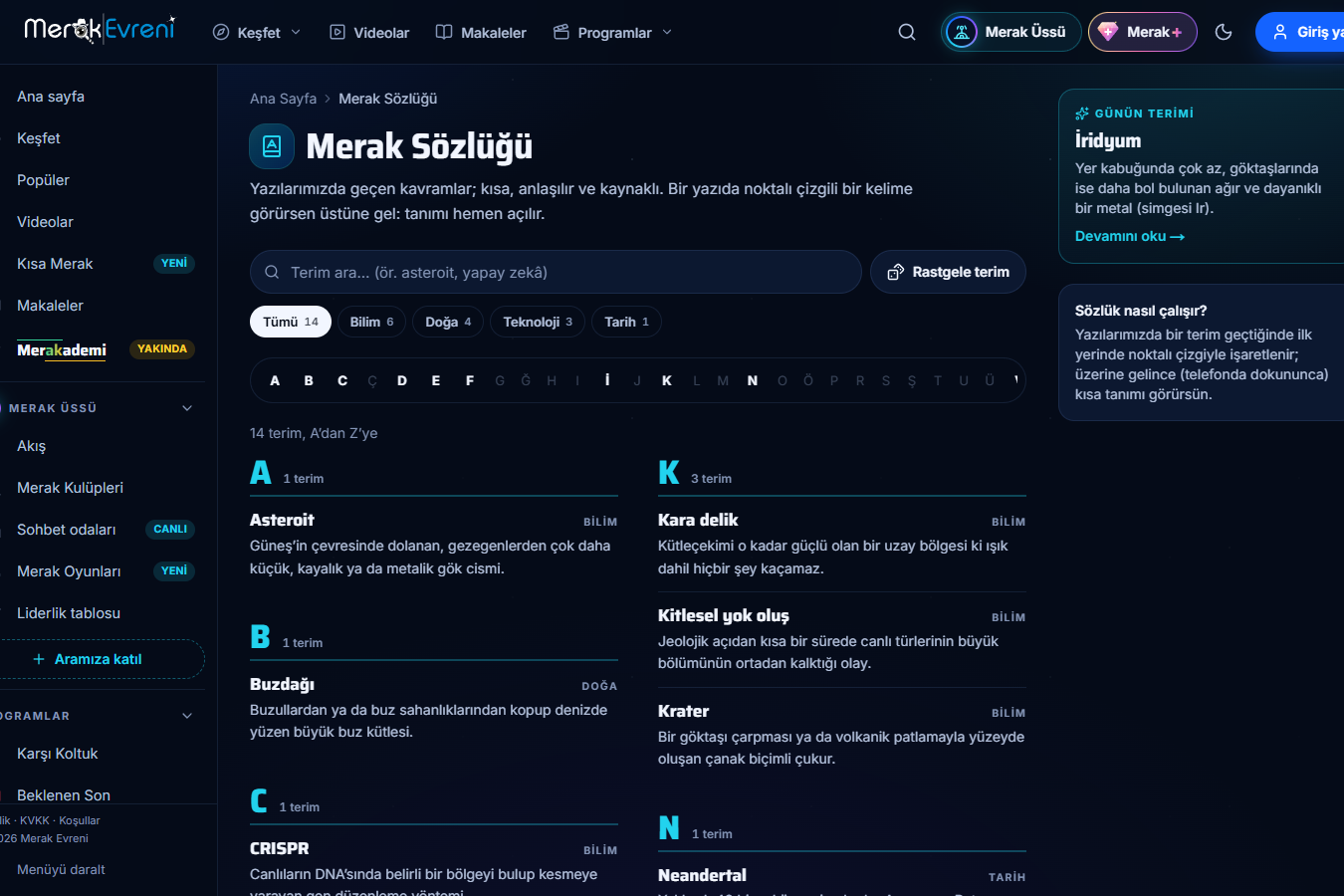Filter terms by Tarih category

pyautogui.click(x=626, y=322)
